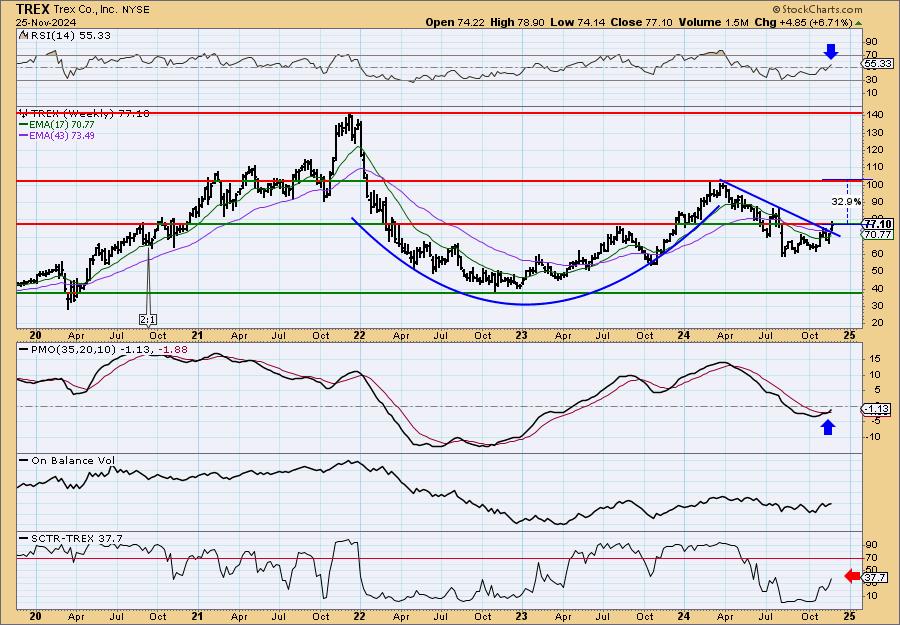Click the 'NYSE' exchange label
The image size is (900, 625).
[136, 10]
